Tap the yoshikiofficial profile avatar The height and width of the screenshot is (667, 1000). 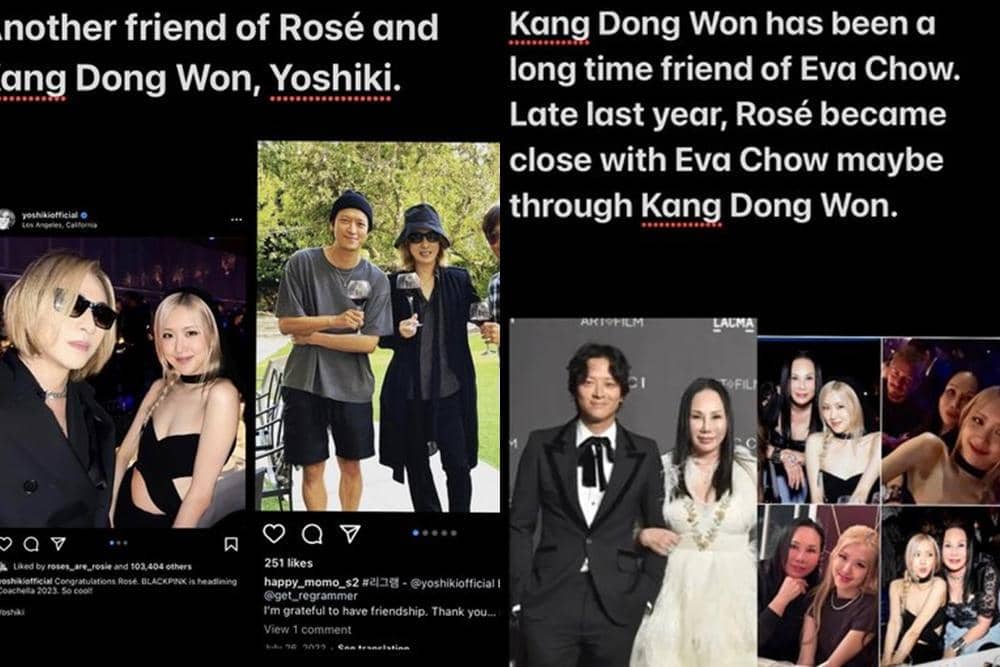pos(6,219)
